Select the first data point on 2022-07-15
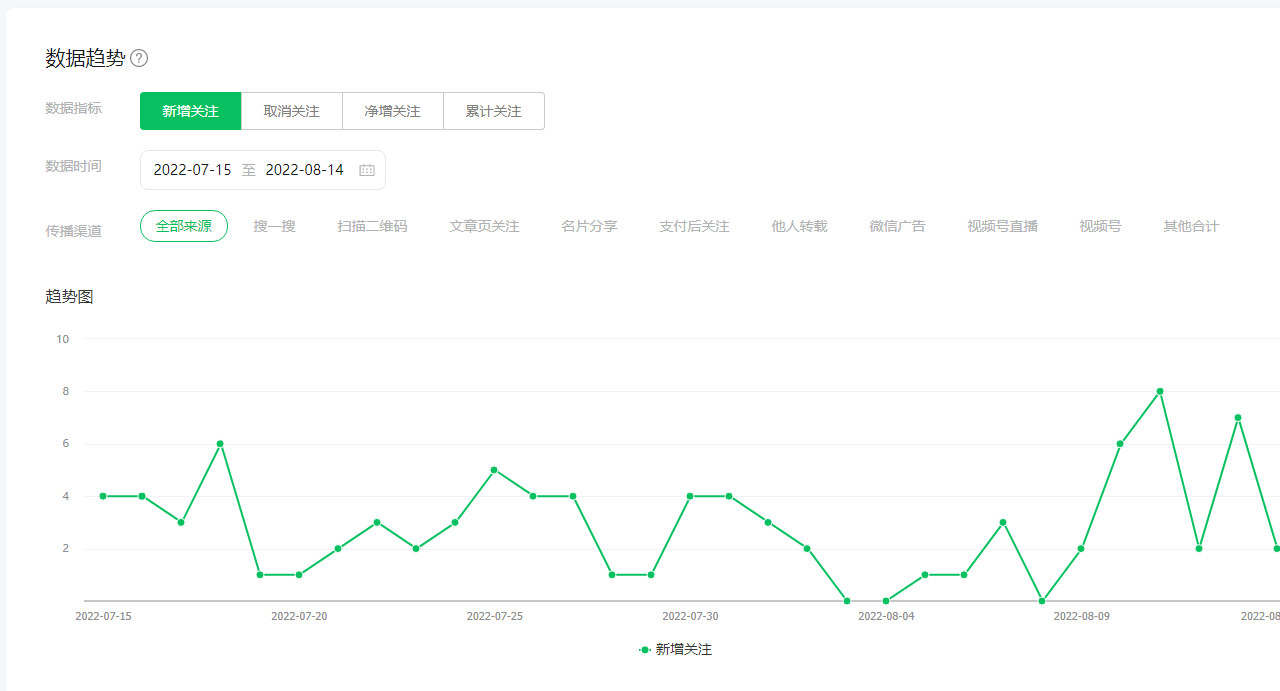Viewport: 1280px width, 691px height. click(x=103, y=496)
